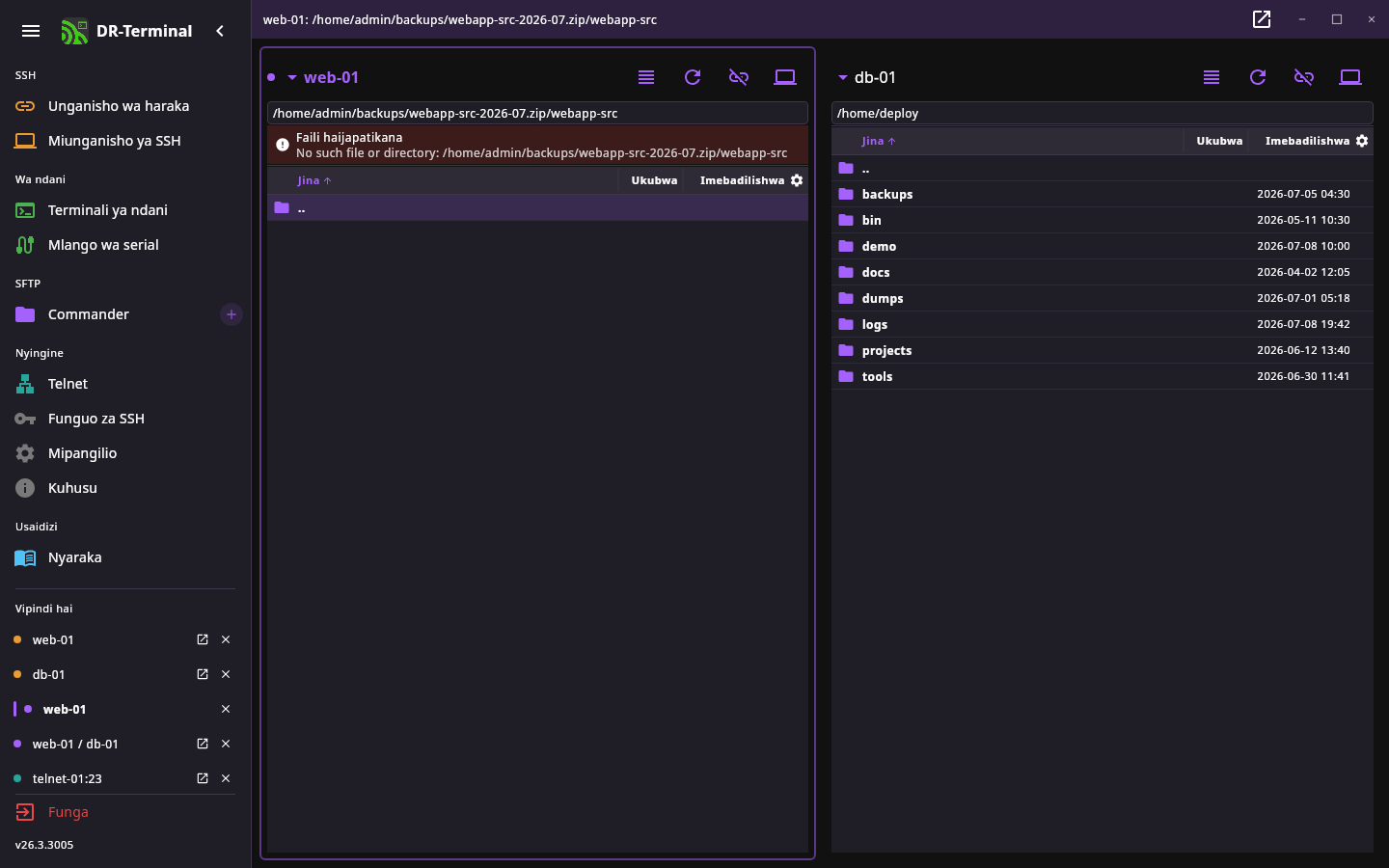
Task: Open Kuhusu about page
Action: [x=125, y=488]
